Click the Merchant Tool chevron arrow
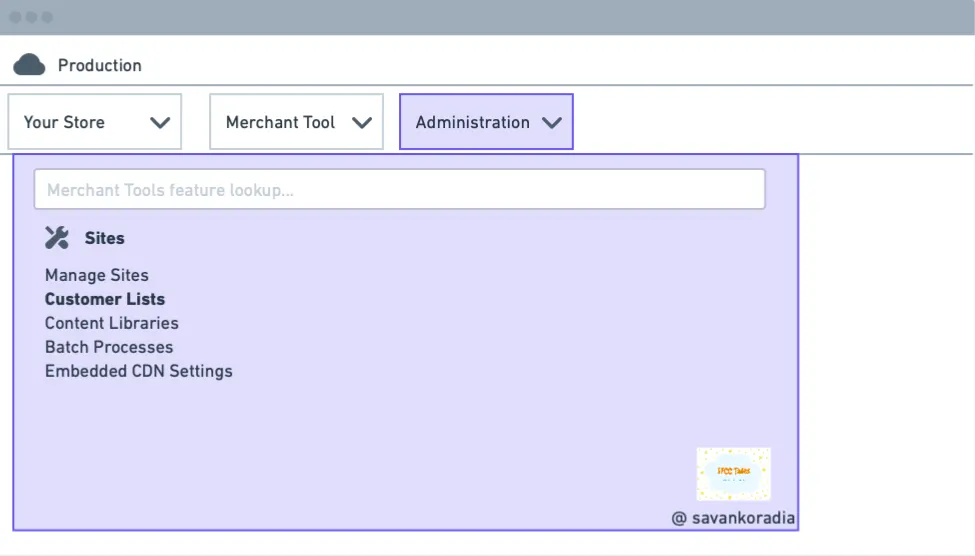This screenshot has height=556, width=975. 362,123
